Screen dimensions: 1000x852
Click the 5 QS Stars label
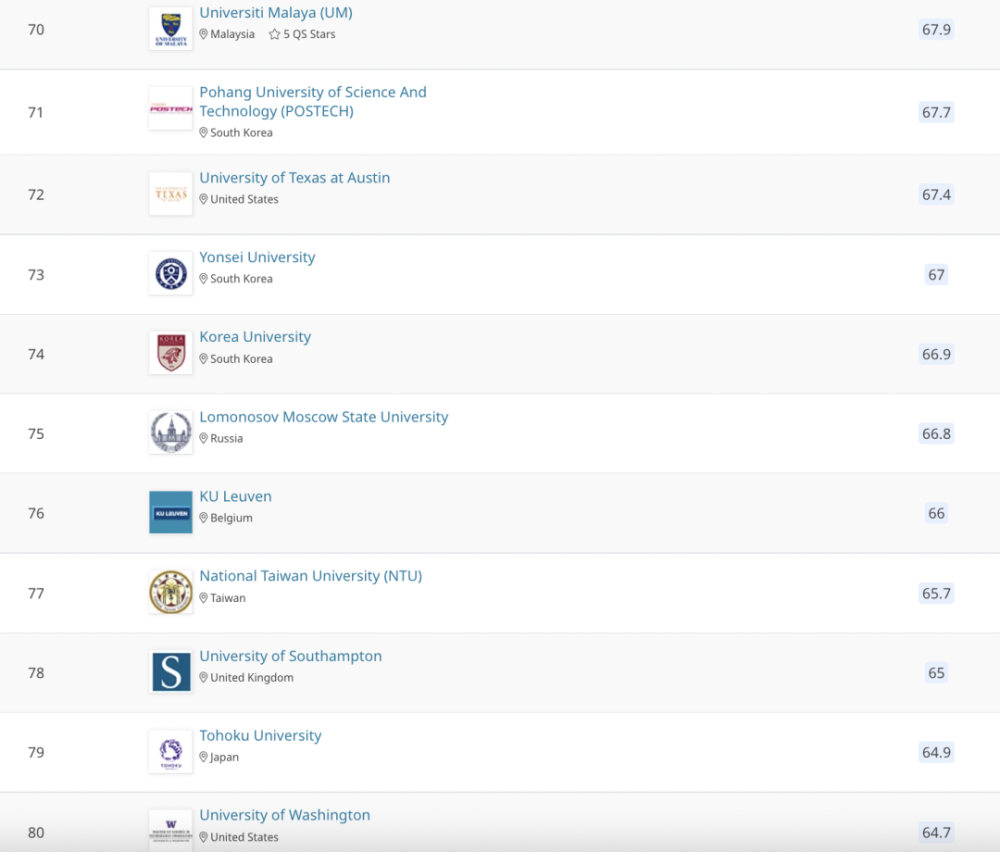tap(309, 34)
